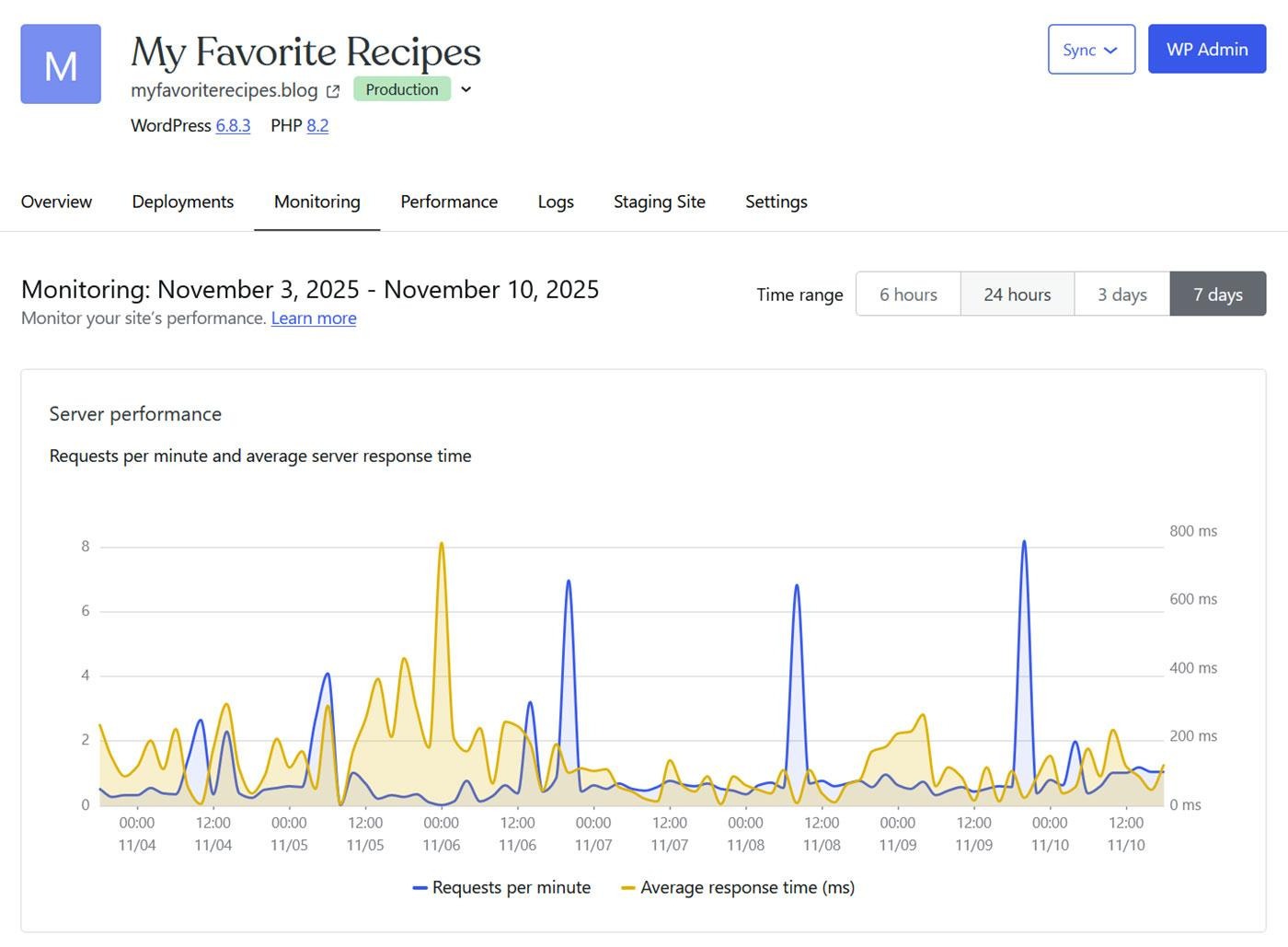Screen dimensions: 1288x947
Task: Toggle Average response time legend series
Action: coord(739,887)
